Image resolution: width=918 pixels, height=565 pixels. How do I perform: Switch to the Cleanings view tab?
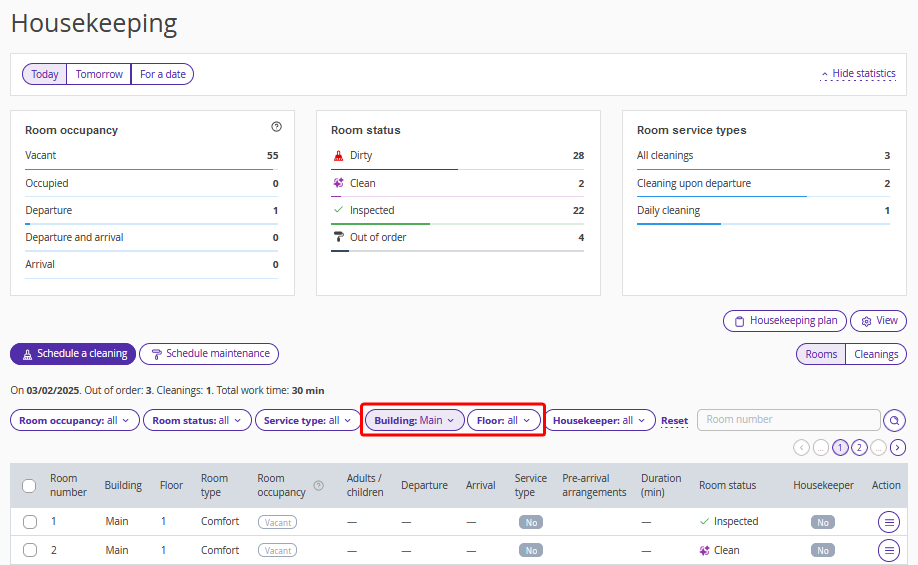click(876, 354)
